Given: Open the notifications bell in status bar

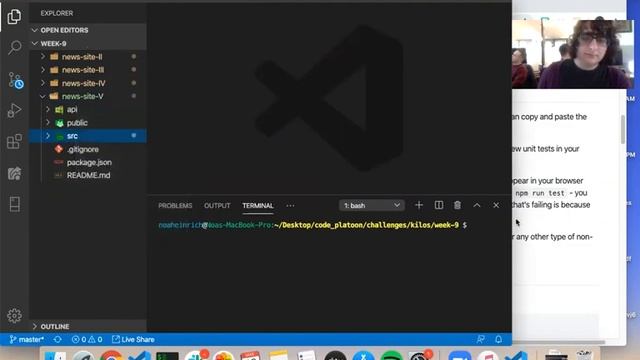Looking at the screenshot, I should coord(498,339).
